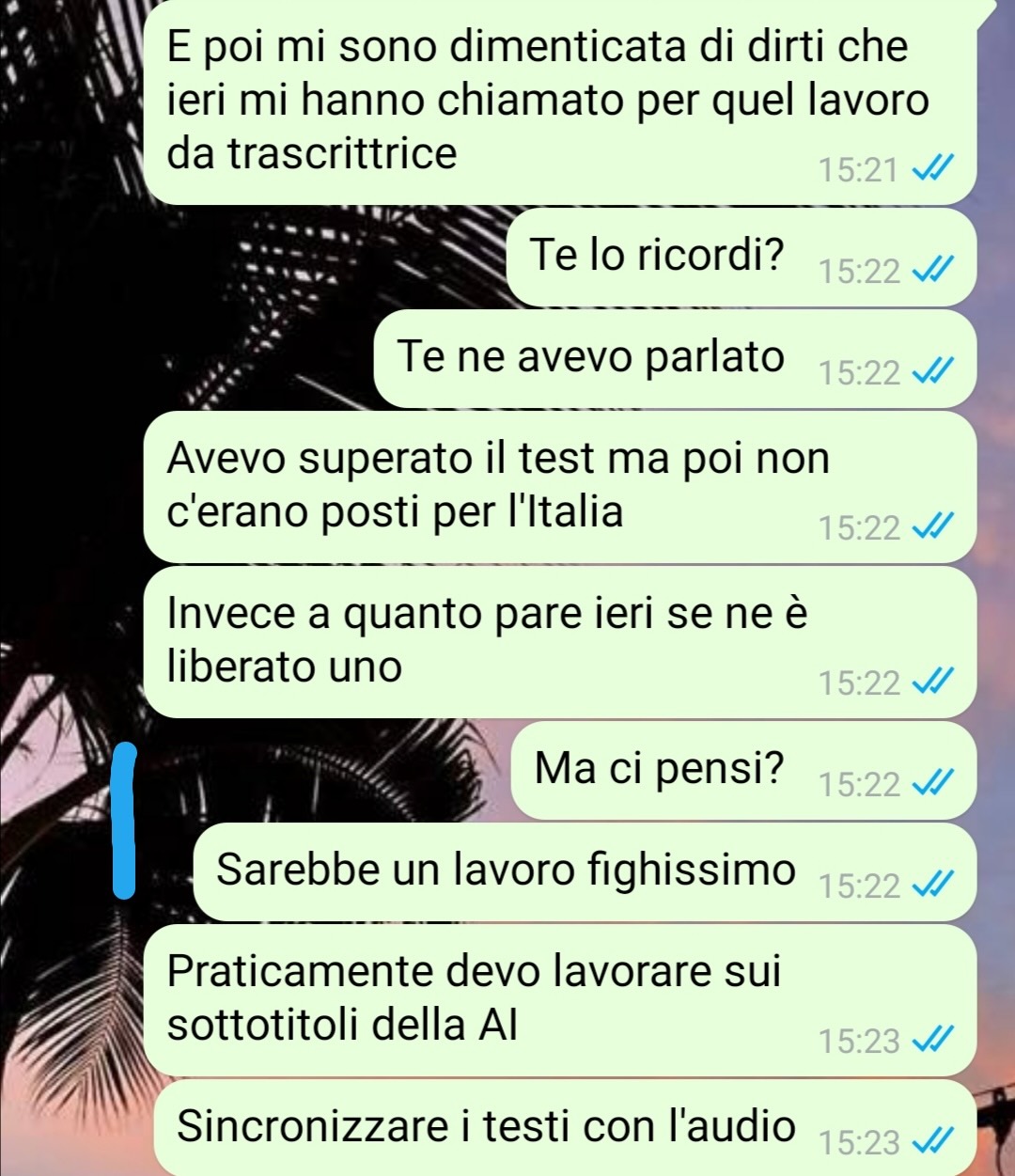The height and width of the screenshot is (1176, 1015).
Task: Tap the "Invece a quanto pare ieri" bubble
Action: coord(560,642)
